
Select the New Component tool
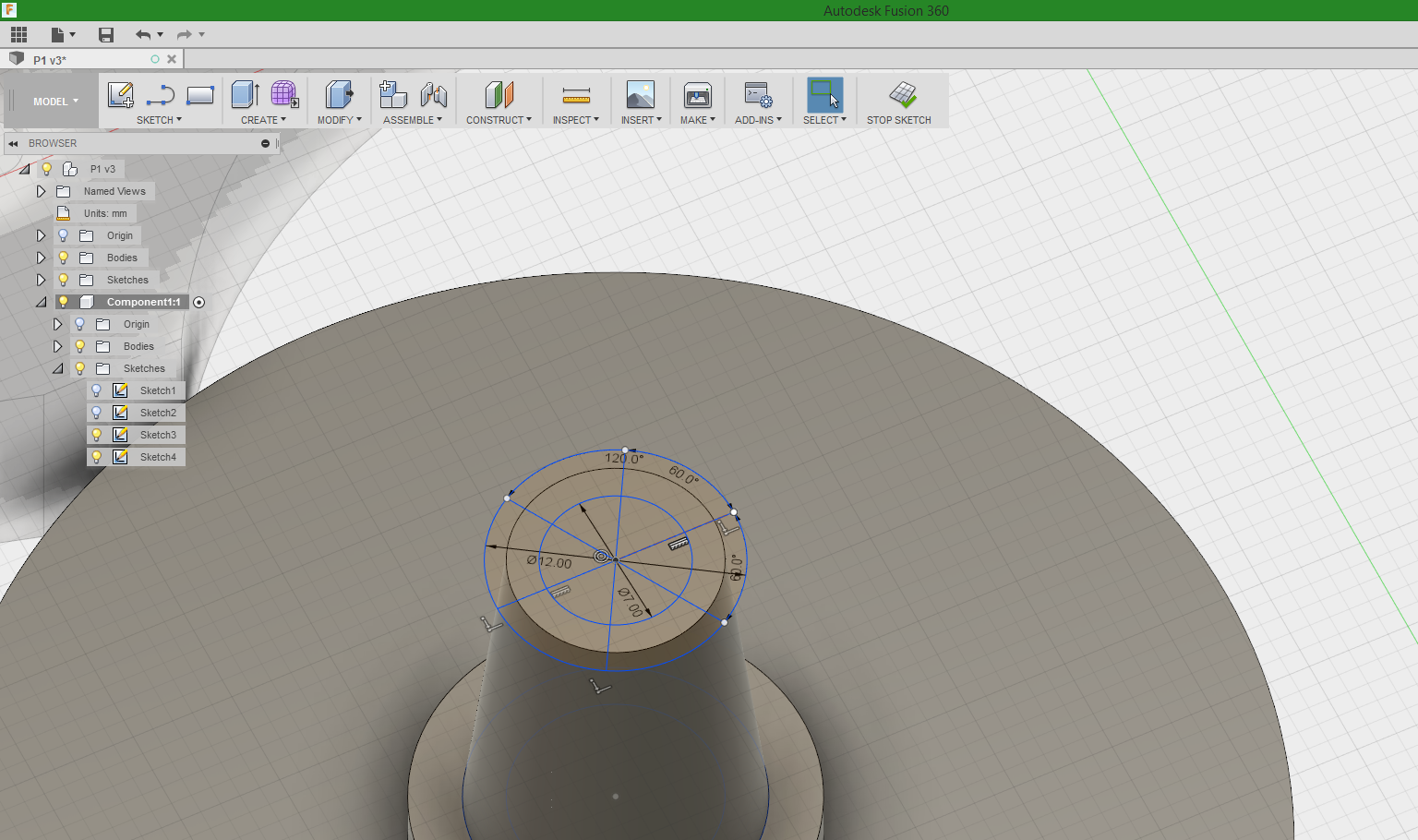pyautogui.click(x=393, y=94)
